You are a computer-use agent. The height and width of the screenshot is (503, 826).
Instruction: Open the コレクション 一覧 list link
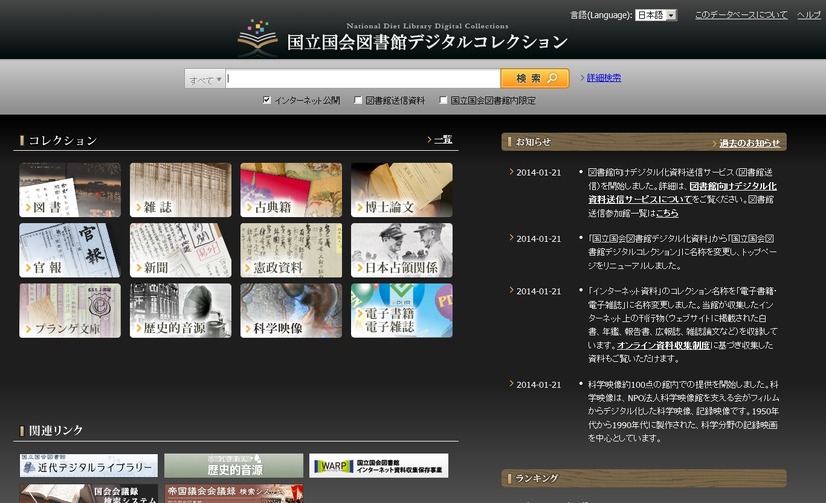[x=442, y=140]
